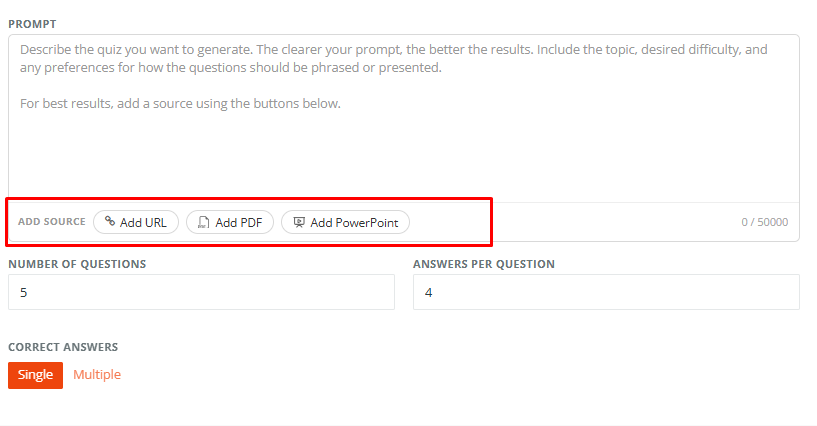Add a URL source
Image resolution: width=817 pixels, height=426 pixels.
[x=136, y=222]
